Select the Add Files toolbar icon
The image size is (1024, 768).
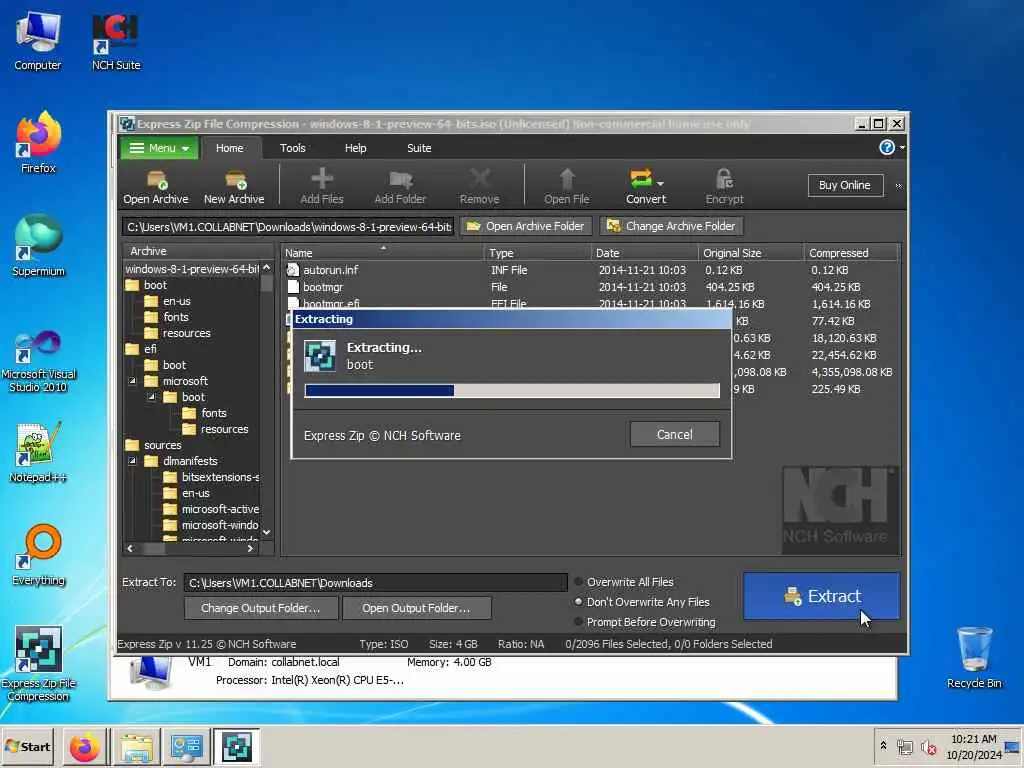click(322, 187)
